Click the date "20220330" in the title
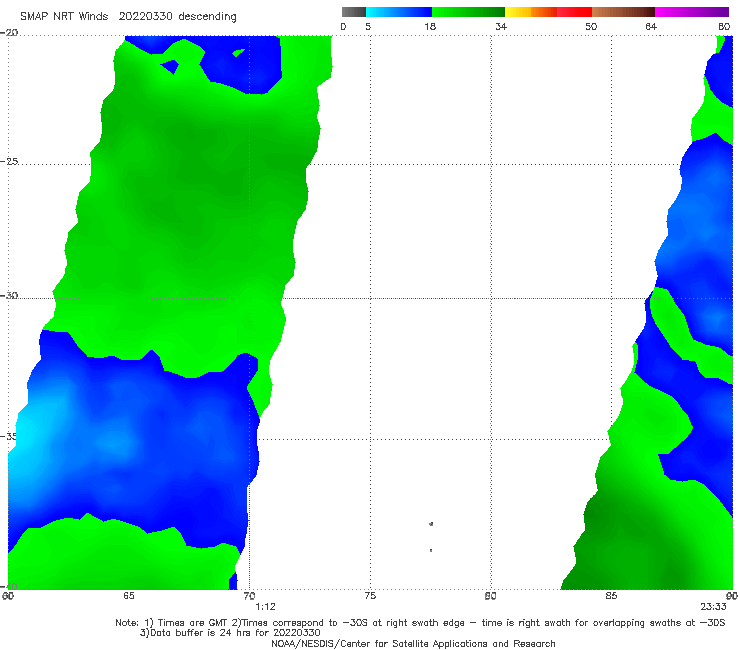740x650 pixels. 145,17
